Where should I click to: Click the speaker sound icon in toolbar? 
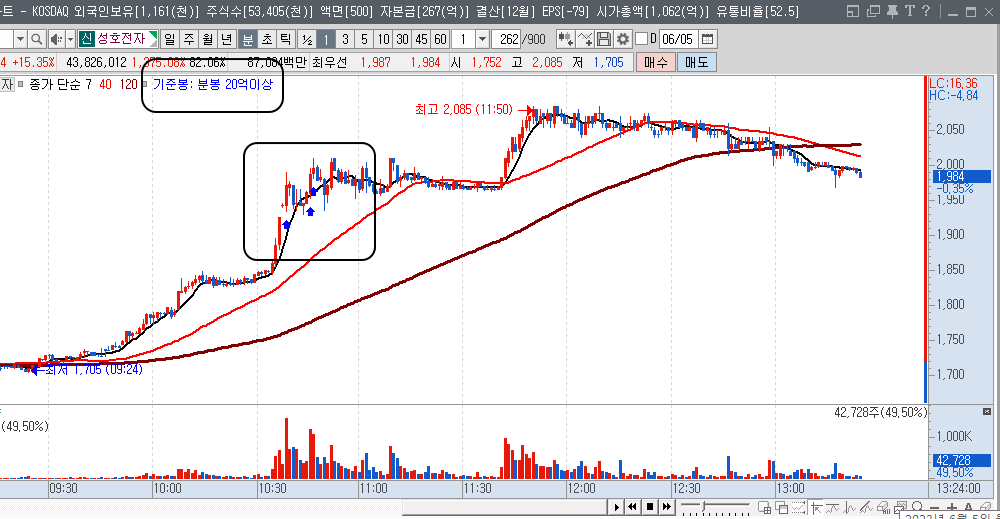tap(56, 40)
